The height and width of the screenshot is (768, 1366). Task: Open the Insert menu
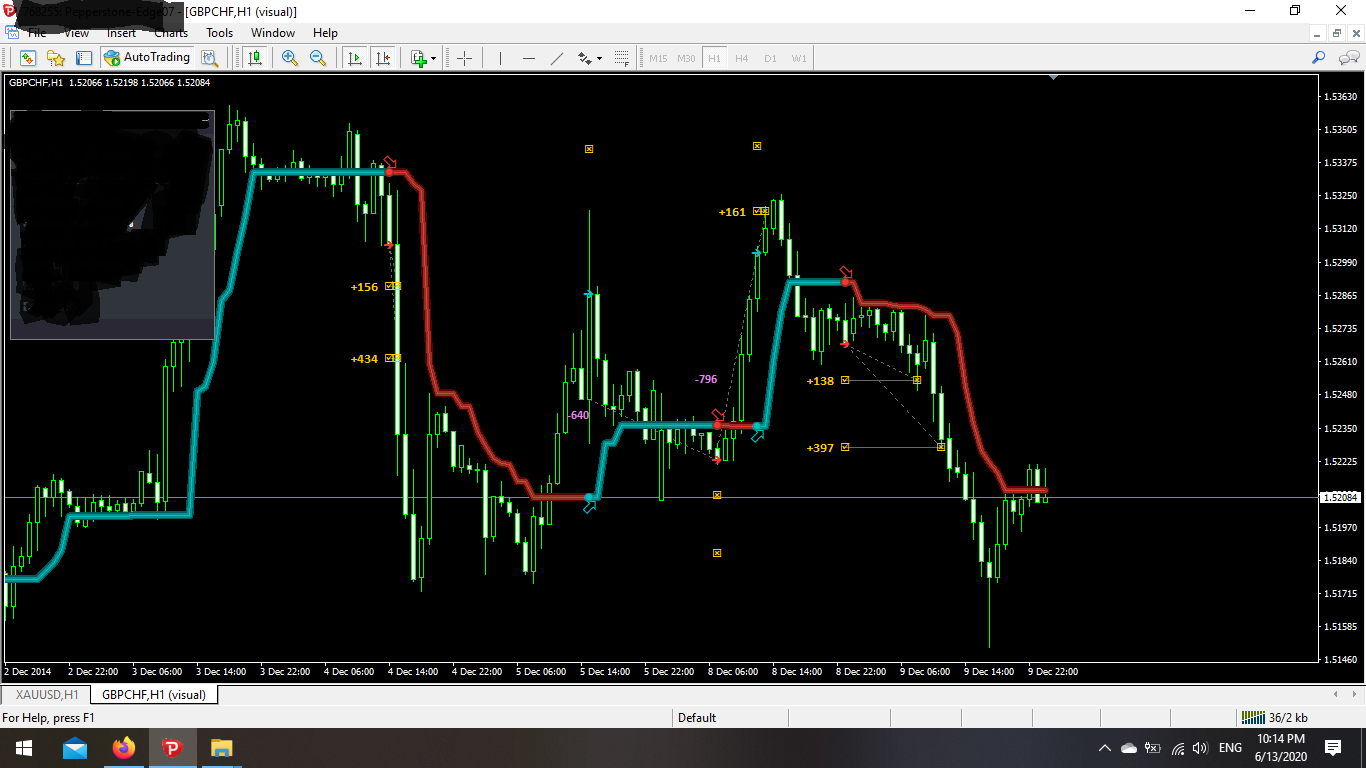coord(121,33)
